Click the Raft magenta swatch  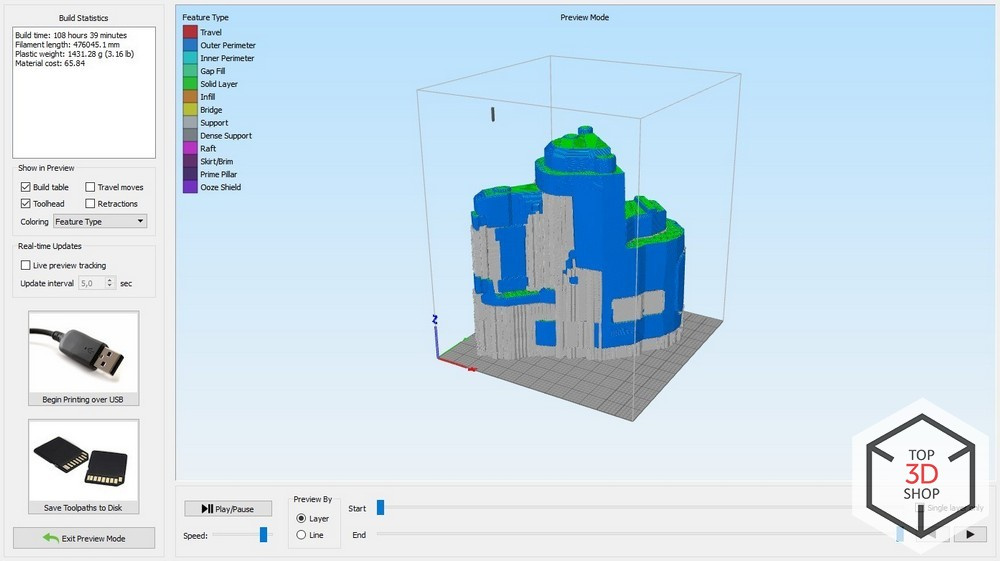[x=190, y=149]
